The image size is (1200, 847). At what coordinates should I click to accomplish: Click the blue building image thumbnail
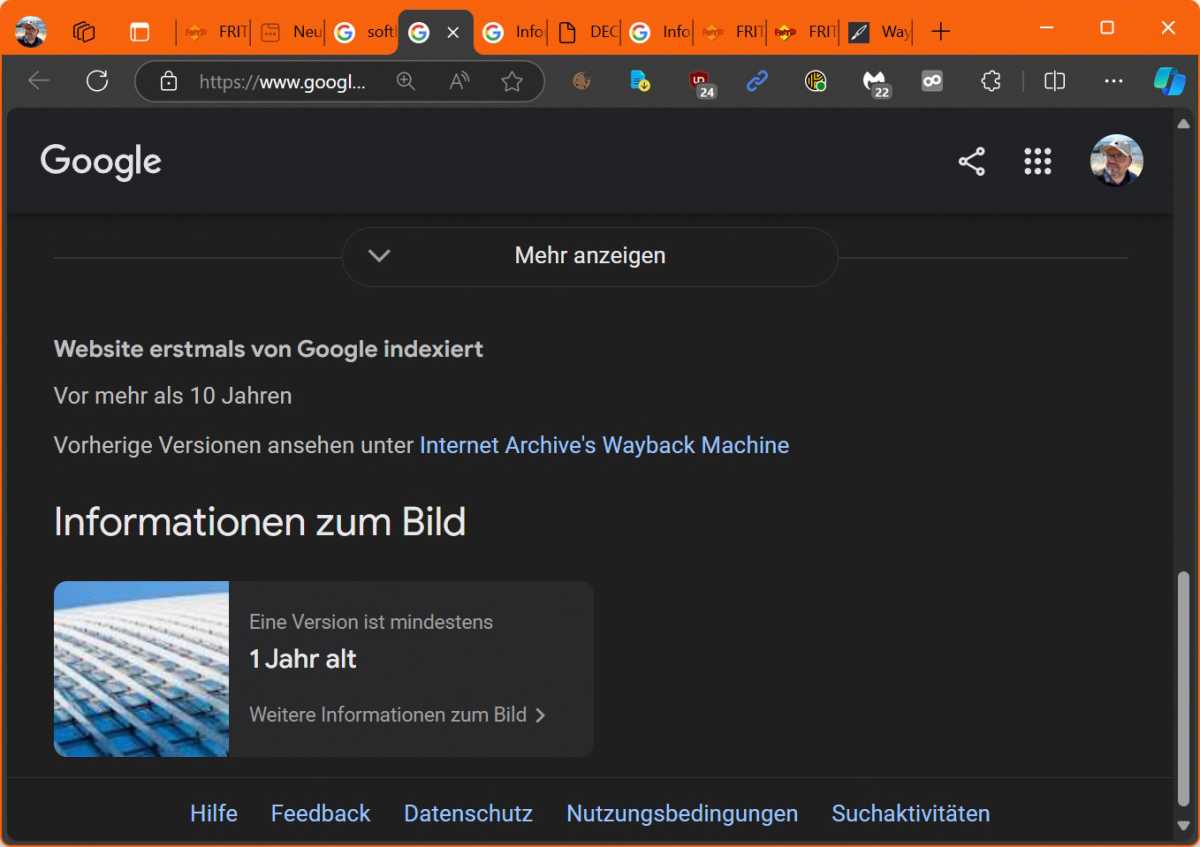coord(141,669)
